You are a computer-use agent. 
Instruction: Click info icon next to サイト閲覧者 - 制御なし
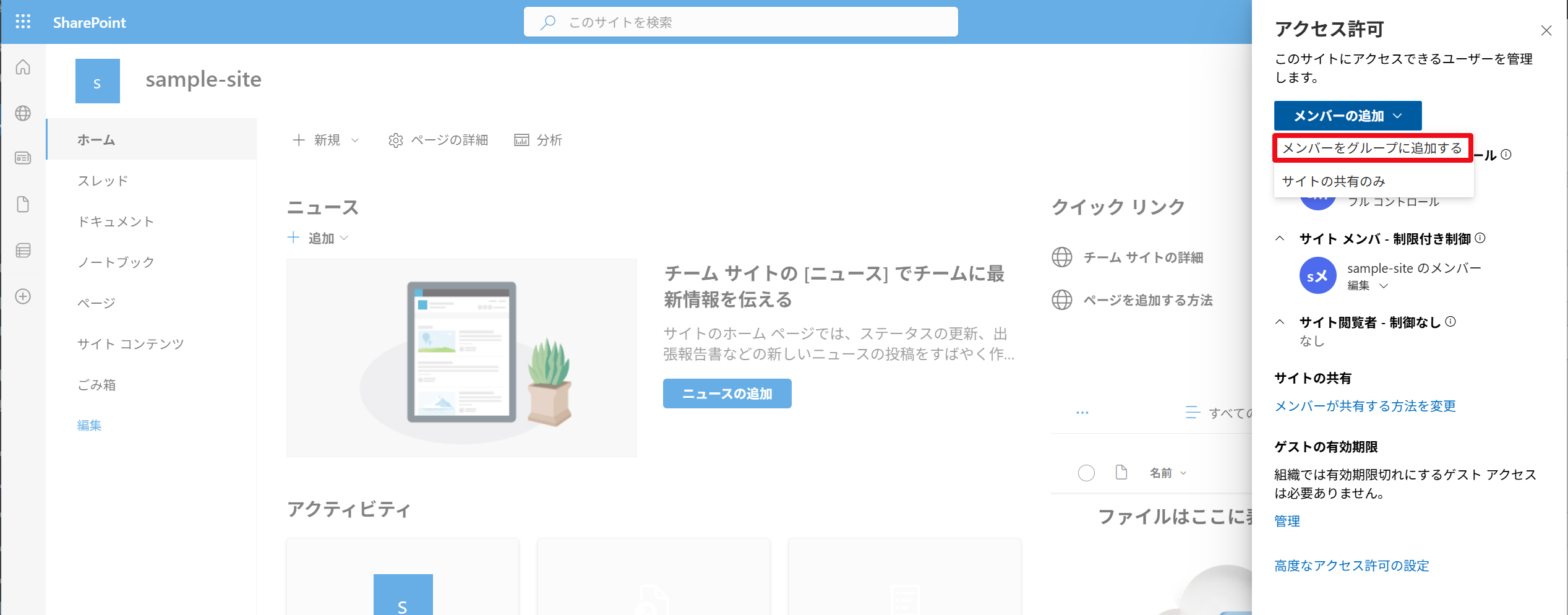click(1450, 322)
